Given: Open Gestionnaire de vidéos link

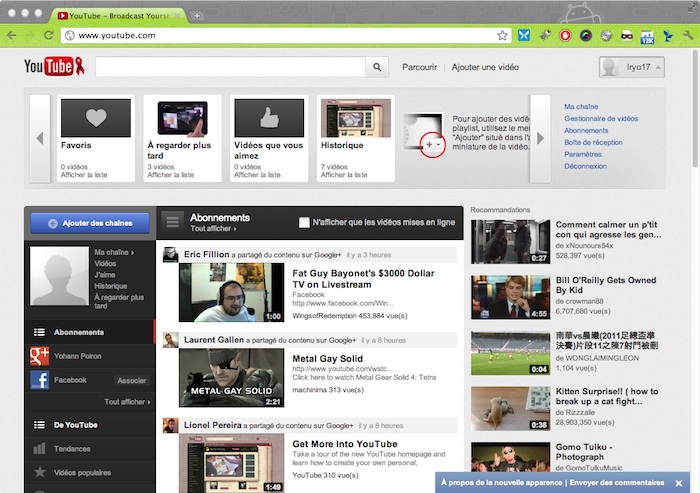Looking at the screenshot, I should coord(600,118).
